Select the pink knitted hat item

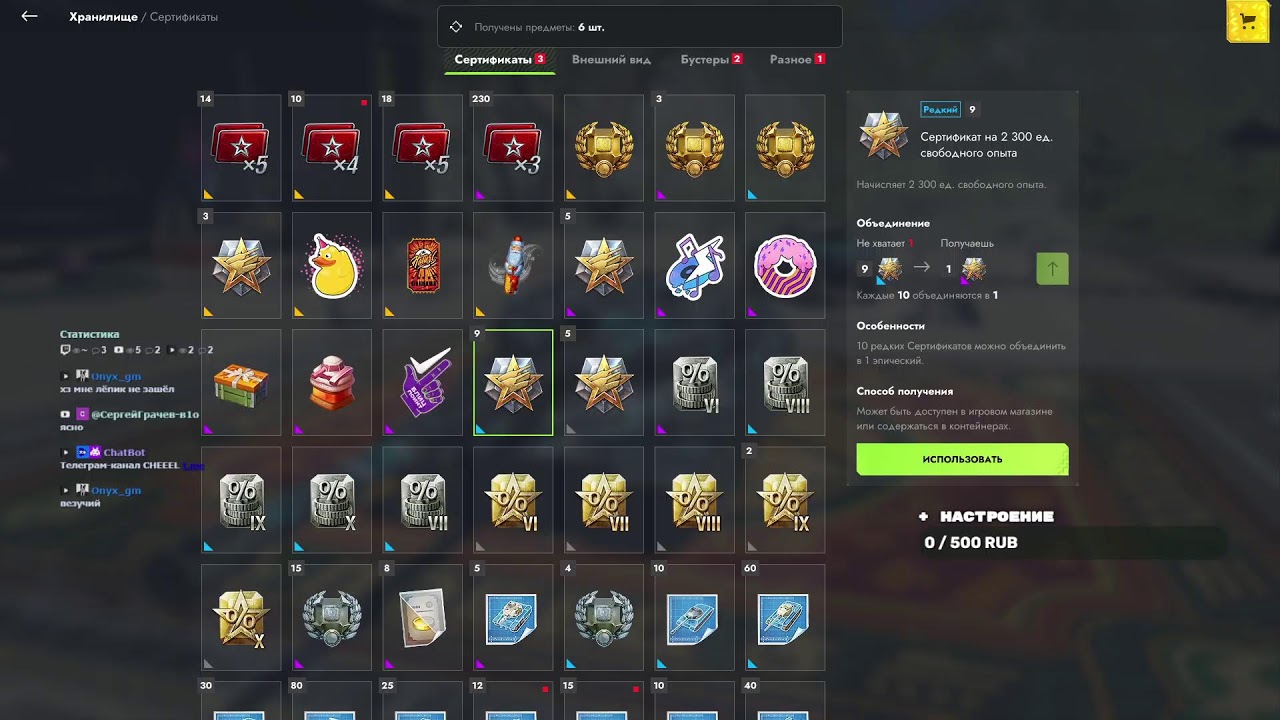coord(332,383)
